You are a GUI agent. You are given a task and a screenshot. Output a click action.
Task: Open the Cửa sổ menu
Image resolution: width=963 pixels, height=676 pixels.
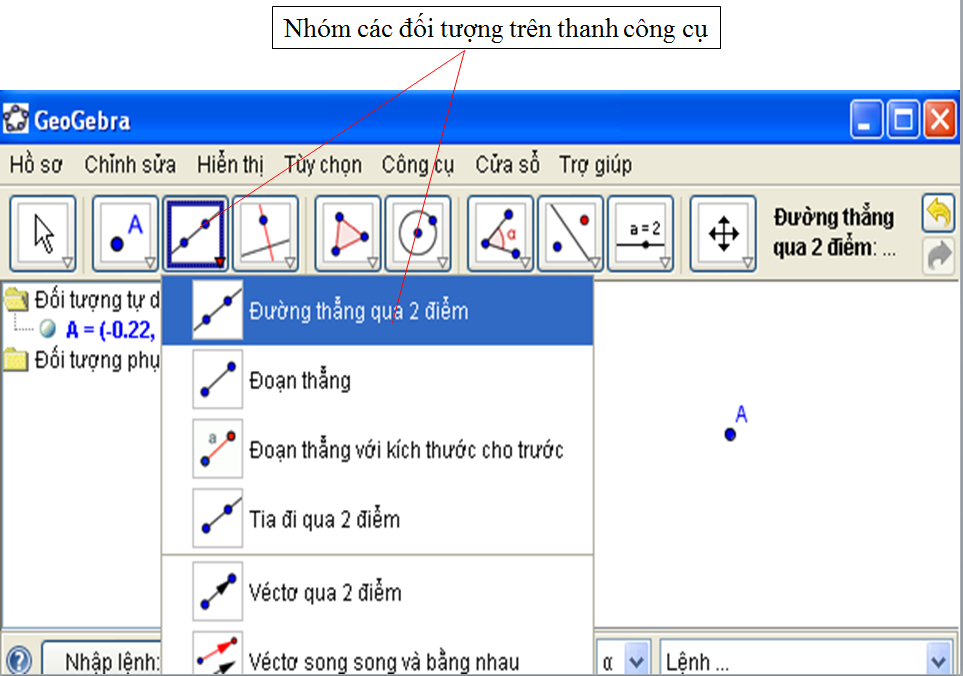507,165
